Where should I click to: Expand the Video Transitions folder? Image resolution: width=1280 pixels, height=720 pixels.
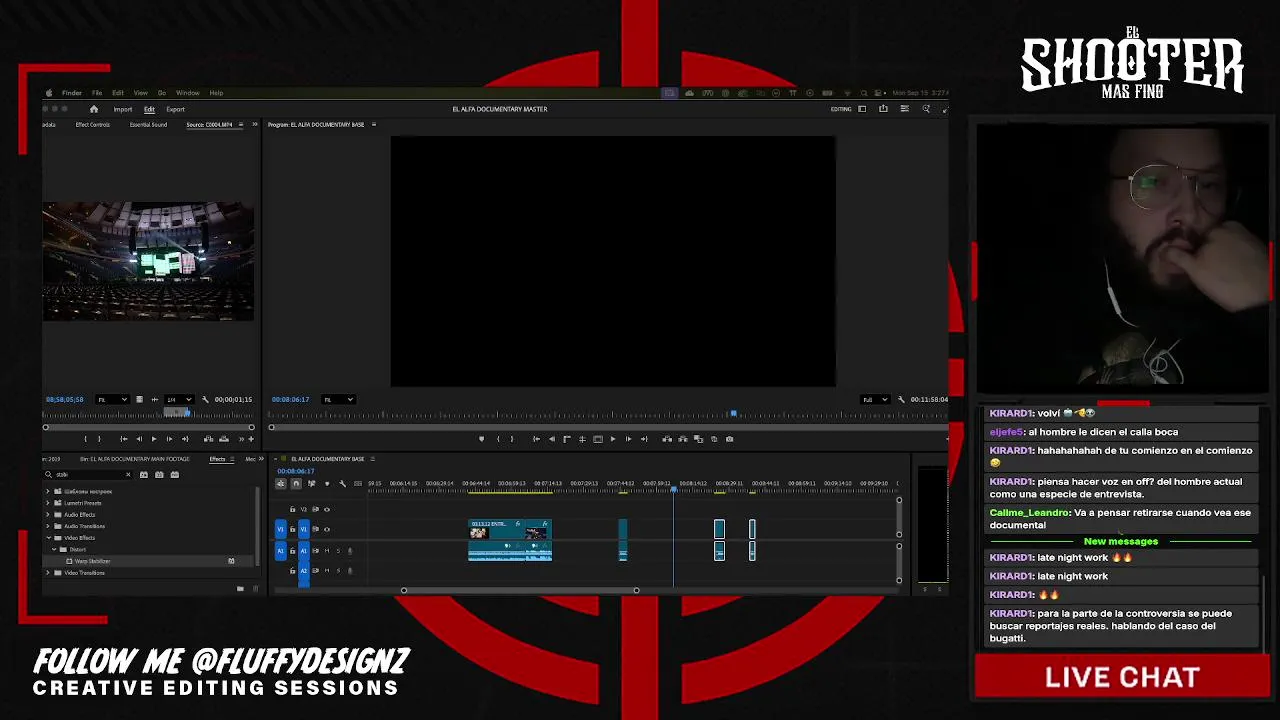[48, 573]
